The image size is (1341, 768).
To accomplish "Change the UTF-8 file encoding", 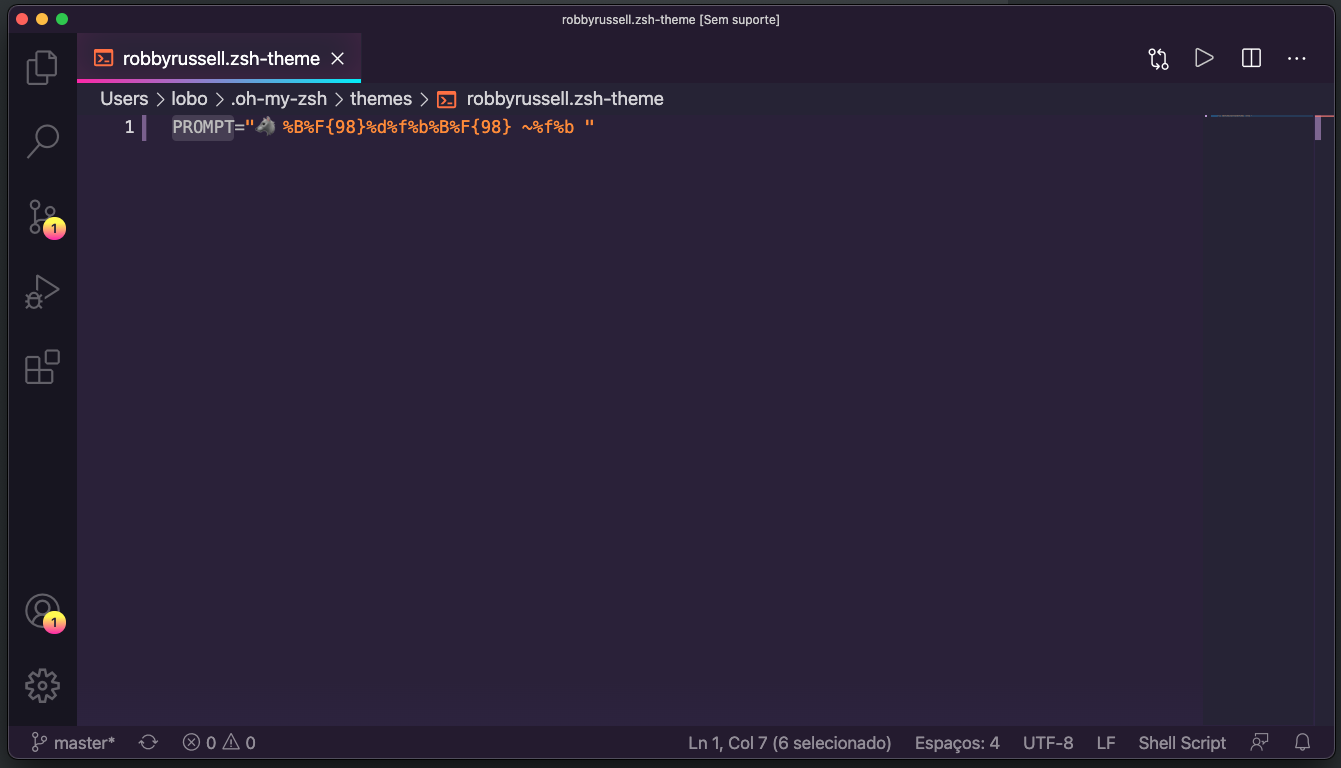I will pos(1048,743).
